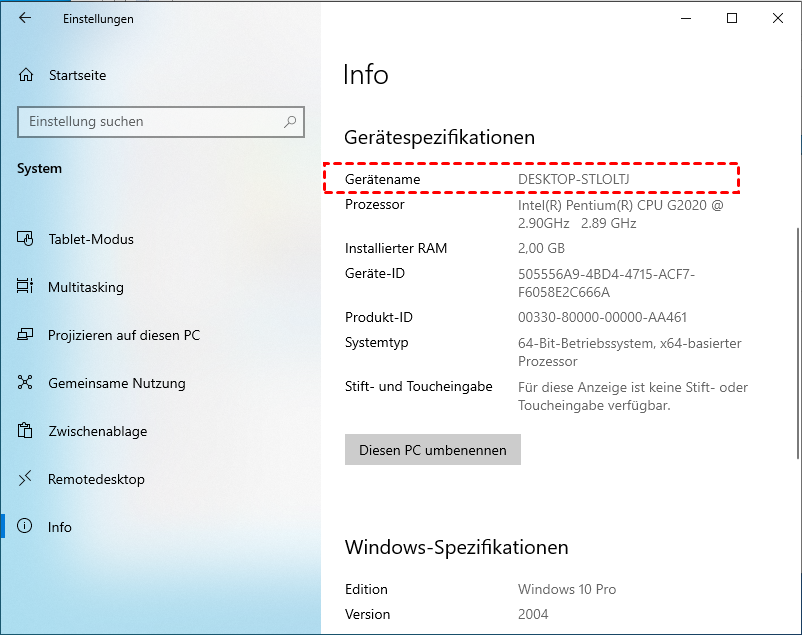This screenshot has width=802, height=635.
Task: Click the Multitasking icon
Action: tap(26, 287)
